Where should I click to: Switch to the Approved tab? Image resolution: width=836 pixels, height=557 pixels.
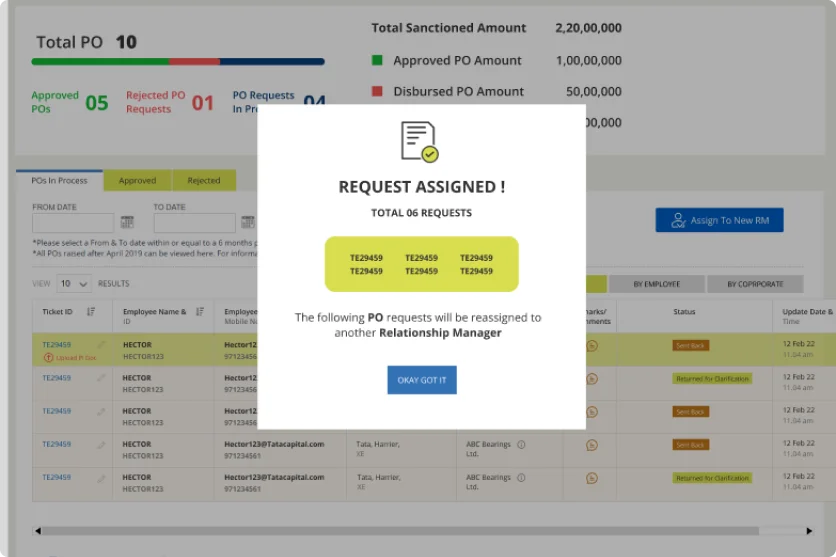137,181
